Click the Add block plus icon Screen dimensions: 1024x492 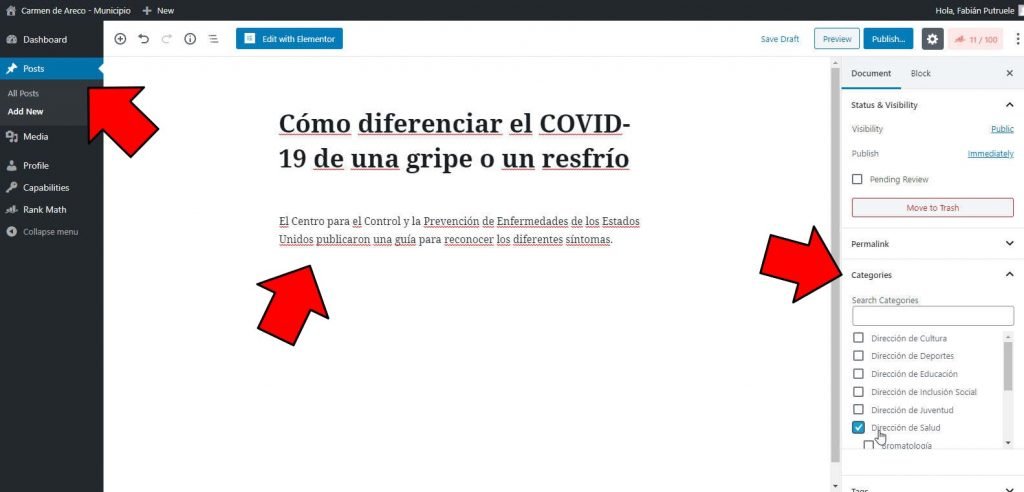[120, 39]
